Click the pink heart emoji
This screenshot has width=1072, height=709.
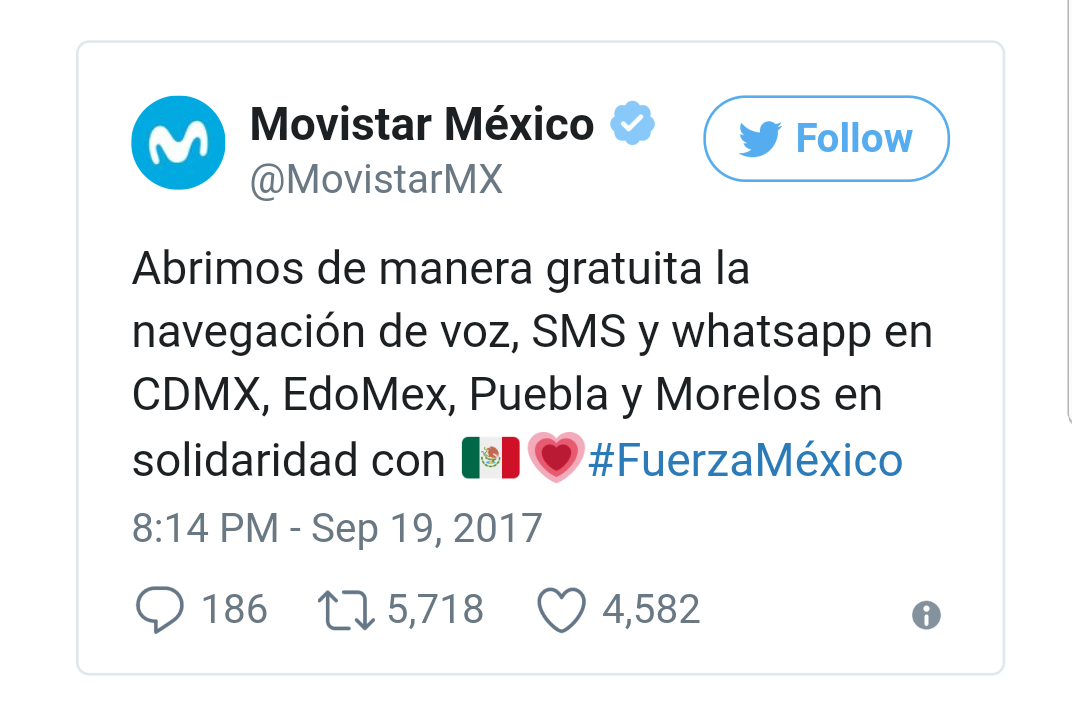click(556, 457)
